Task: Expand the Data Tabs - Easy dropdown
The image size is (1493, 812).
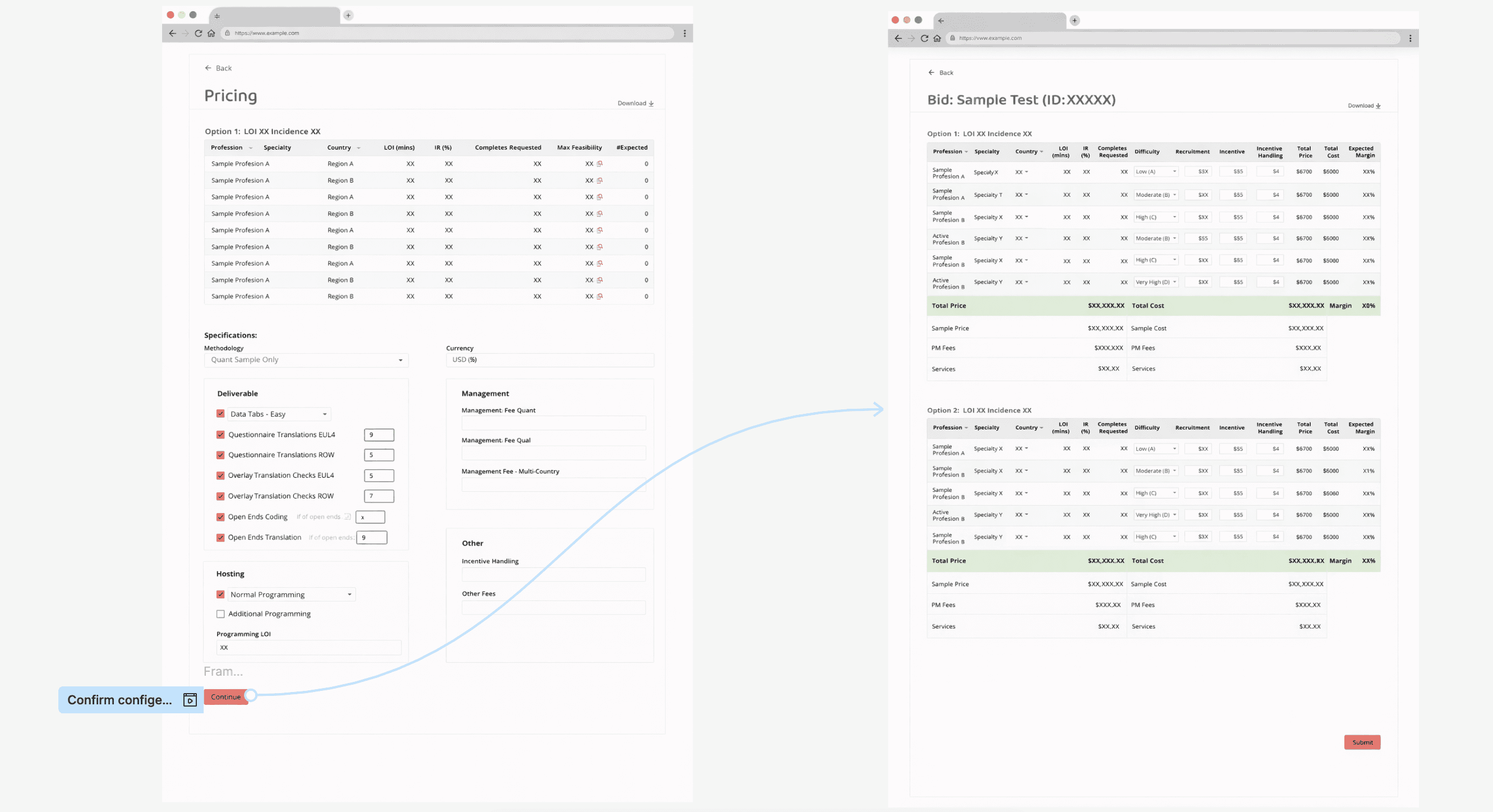Action: click(x=279, y=414)
